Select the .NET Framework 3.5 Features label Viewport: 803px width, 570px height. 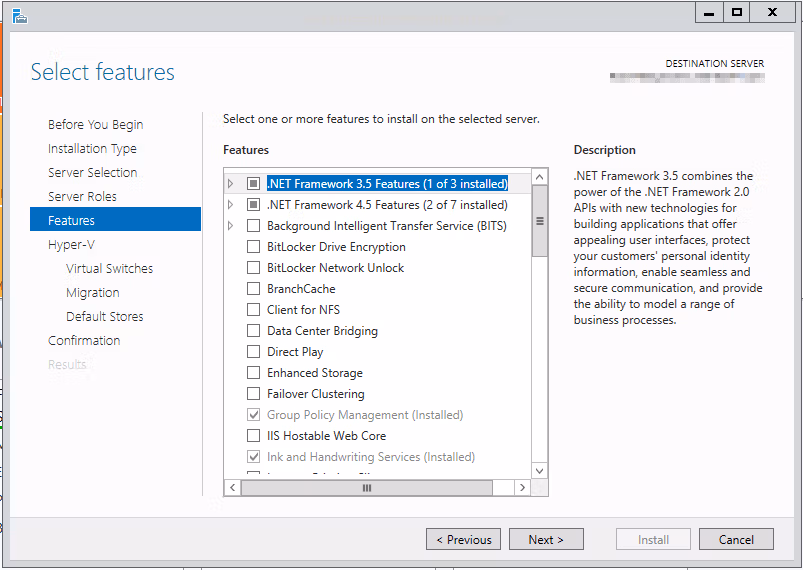coord(387,183)
